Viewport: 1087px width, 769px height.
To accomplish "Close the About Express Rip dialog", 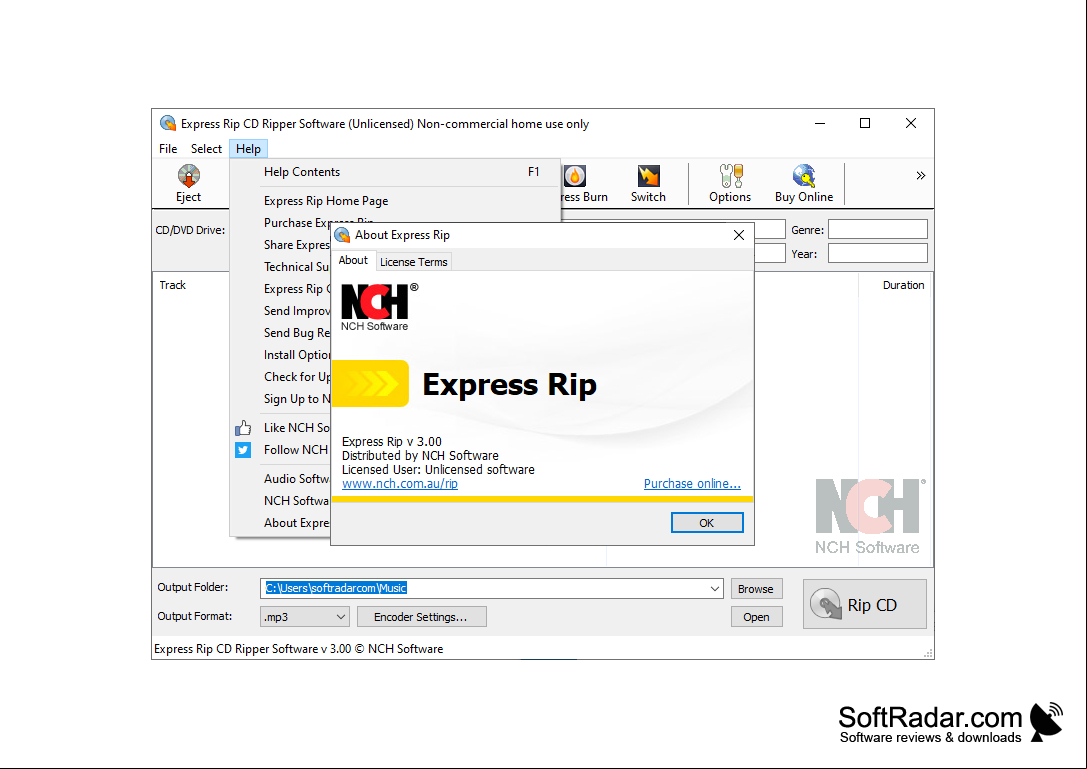I will pos(739,235).
